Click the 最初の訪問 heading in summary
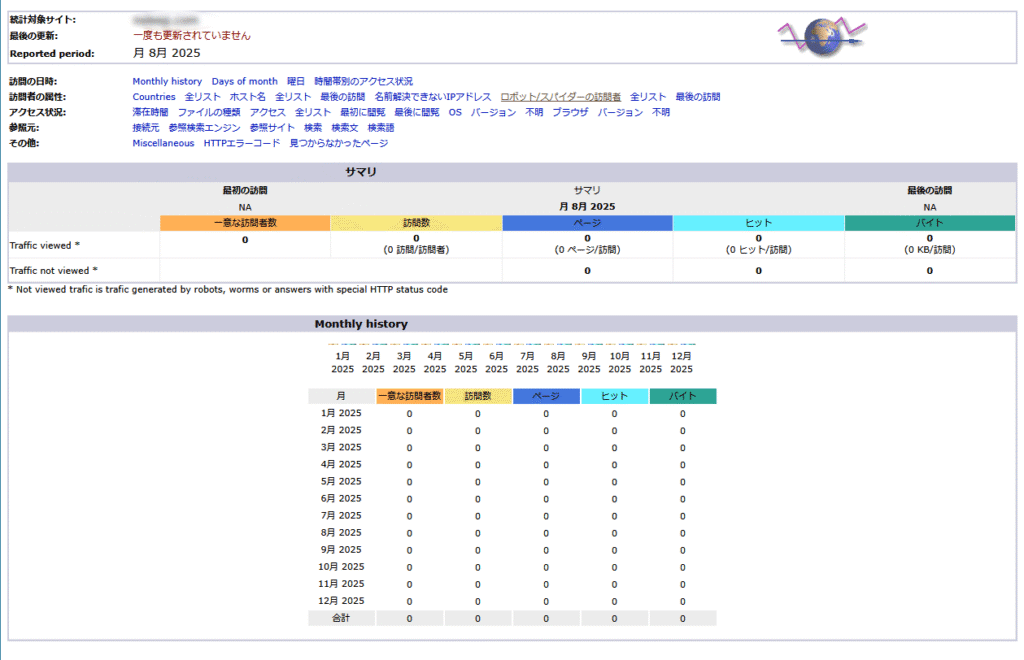The image size is (1024, 660). (245, 191)
